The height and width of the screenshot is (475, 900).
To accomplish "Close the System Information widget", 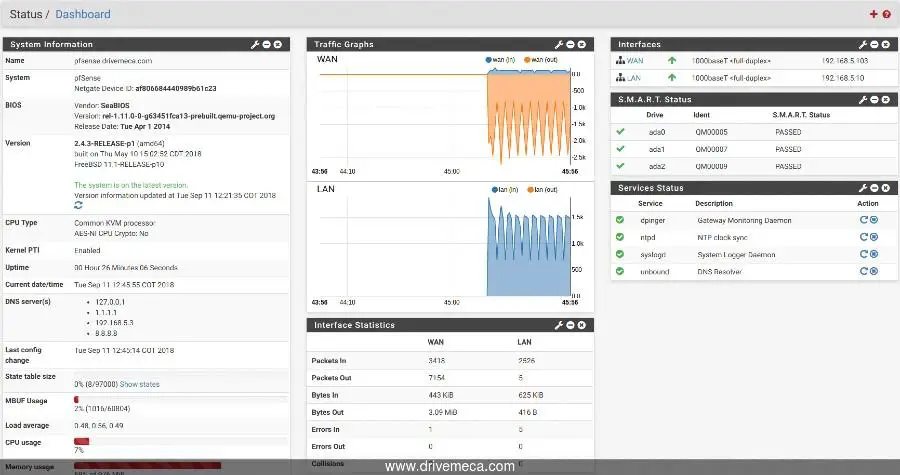I will 278,44.
